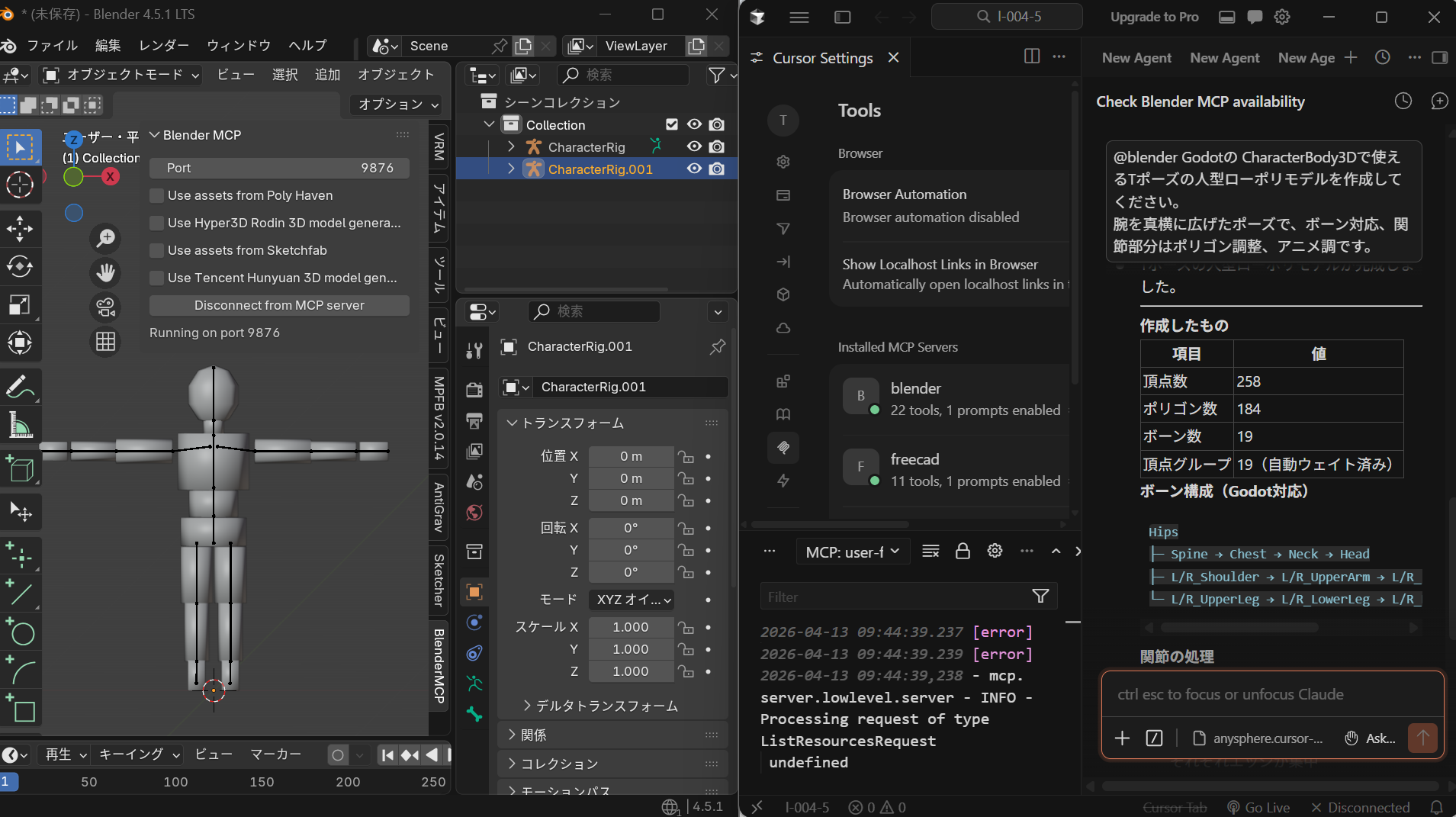Enable Use assets from Poly Haven

157,196
